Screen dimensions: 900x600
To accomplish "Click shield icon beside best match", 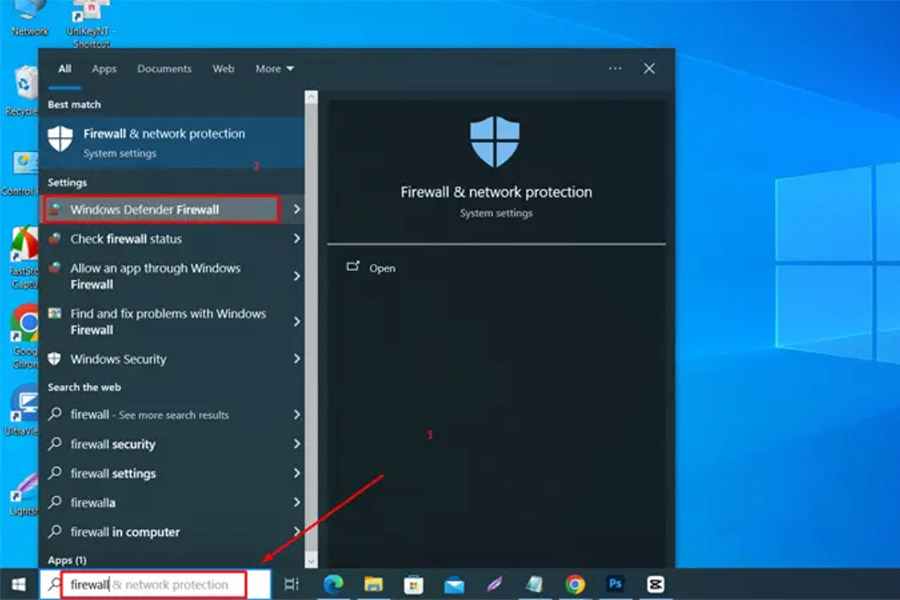I will pos(61,139).
